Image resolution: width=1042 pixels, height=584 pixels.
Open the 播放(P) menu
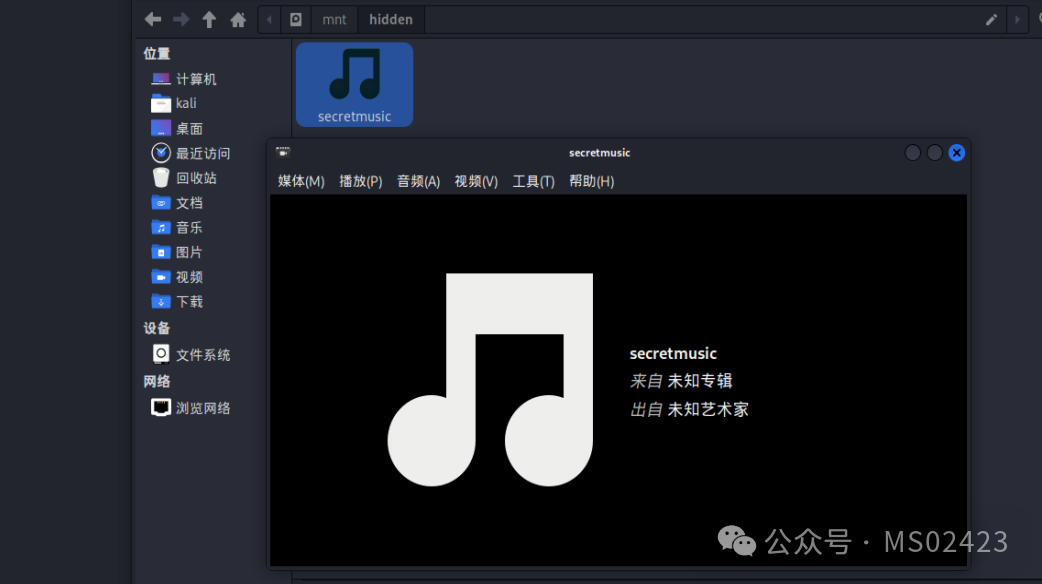pos(361,181)
